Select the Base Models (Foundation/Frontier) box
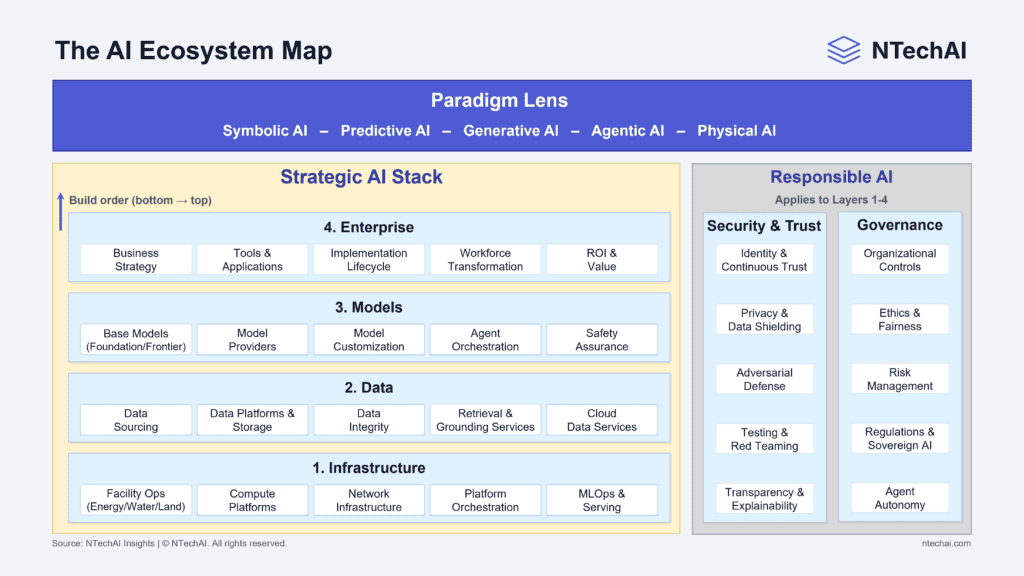Screen dimensions: 1024x576 click(x=135, y=339)
